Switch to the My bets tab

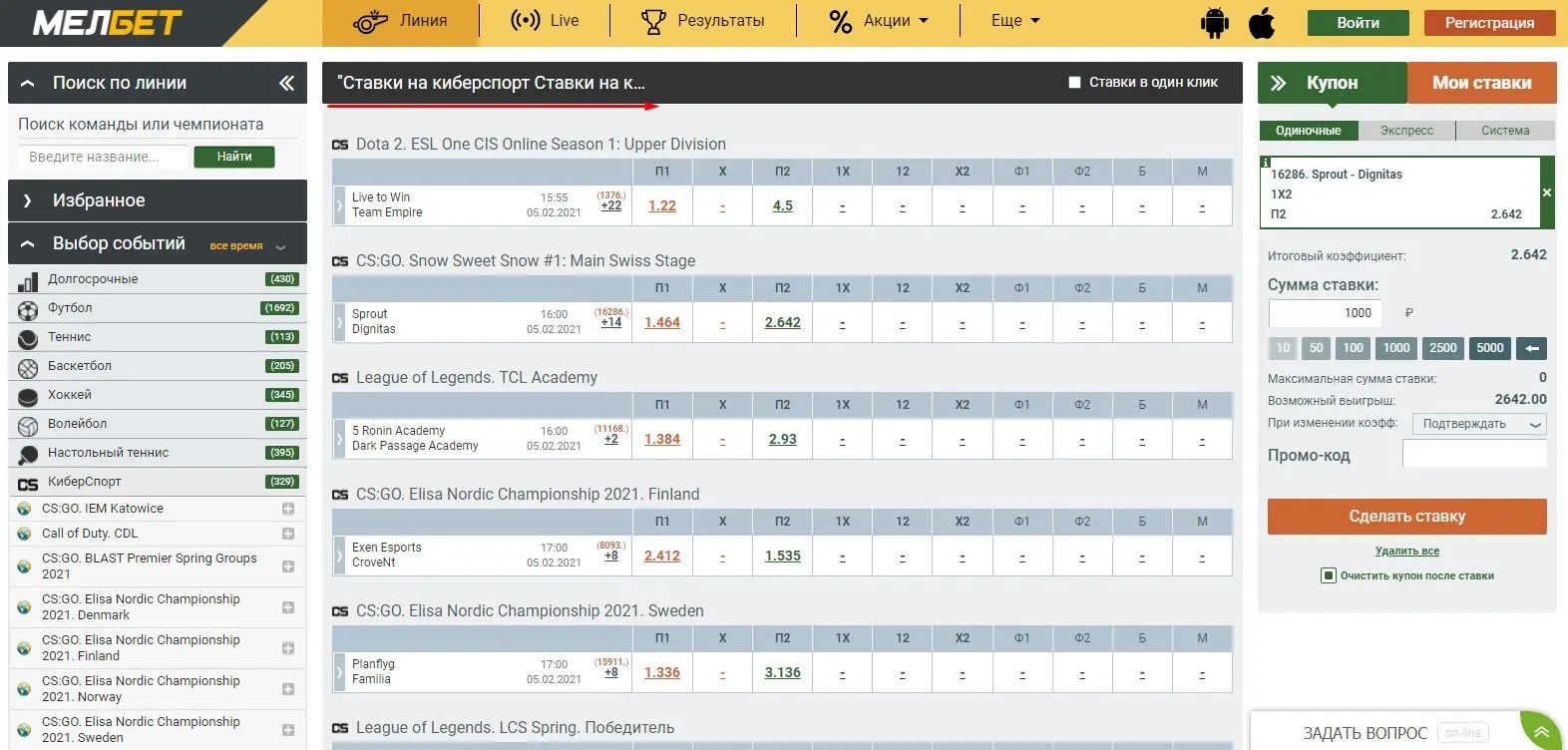tap(1481, 83)
